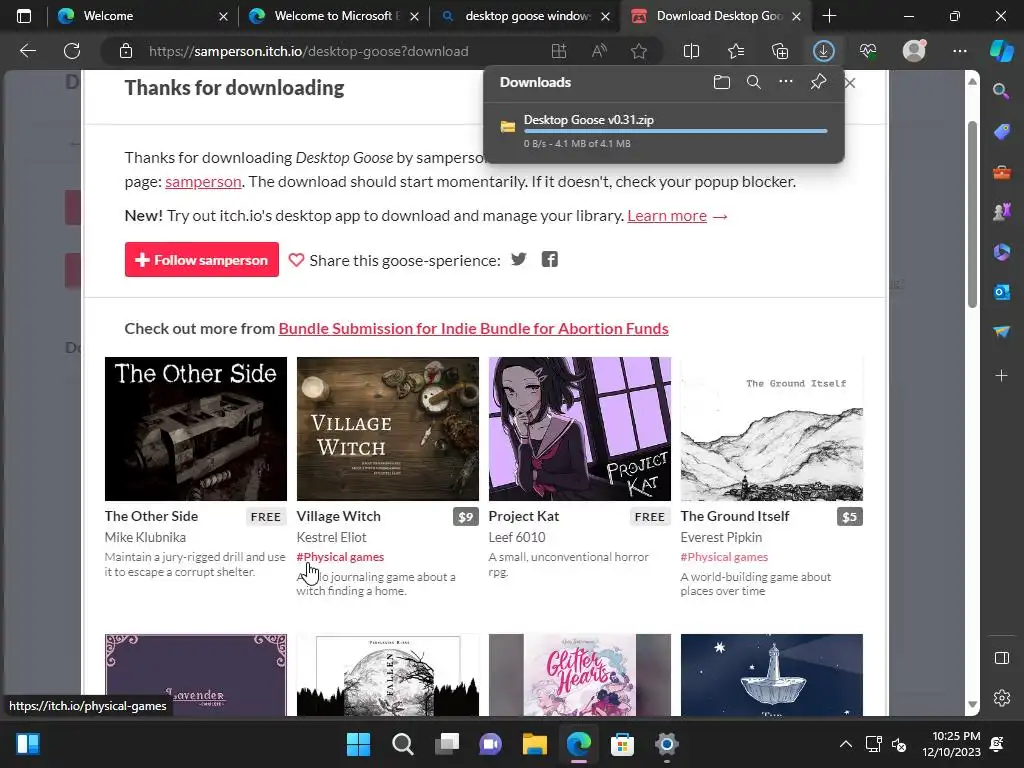View site information lock icon
The image size is (1024, 768).
tap(126, 51)
